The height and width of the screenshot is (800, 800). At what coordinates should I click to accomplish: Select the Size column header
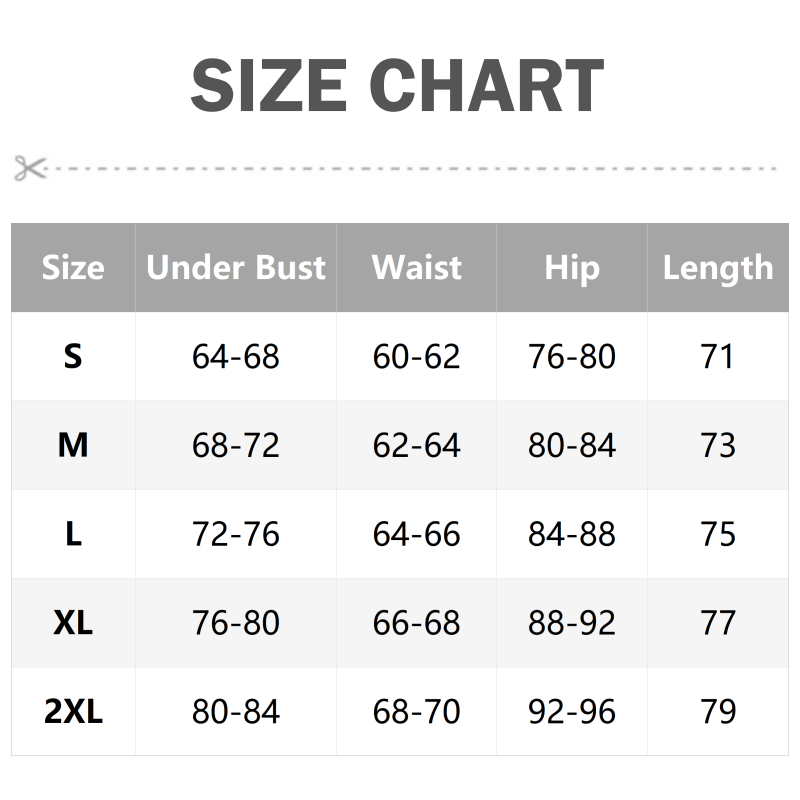(x=73, y=268)
